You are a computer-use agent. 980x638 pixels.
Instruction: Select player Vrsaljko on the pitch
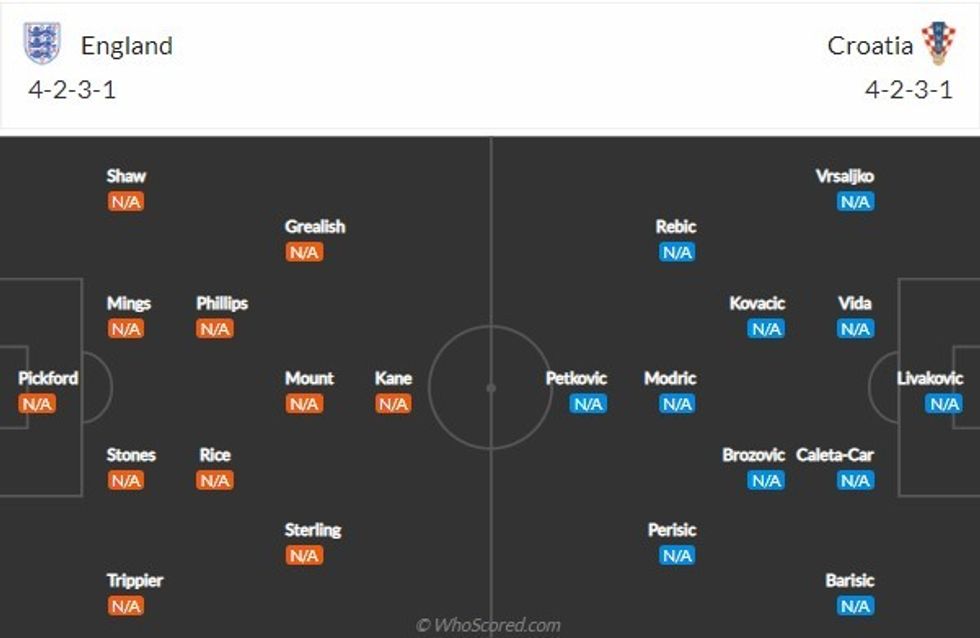(x=845, y=177)
